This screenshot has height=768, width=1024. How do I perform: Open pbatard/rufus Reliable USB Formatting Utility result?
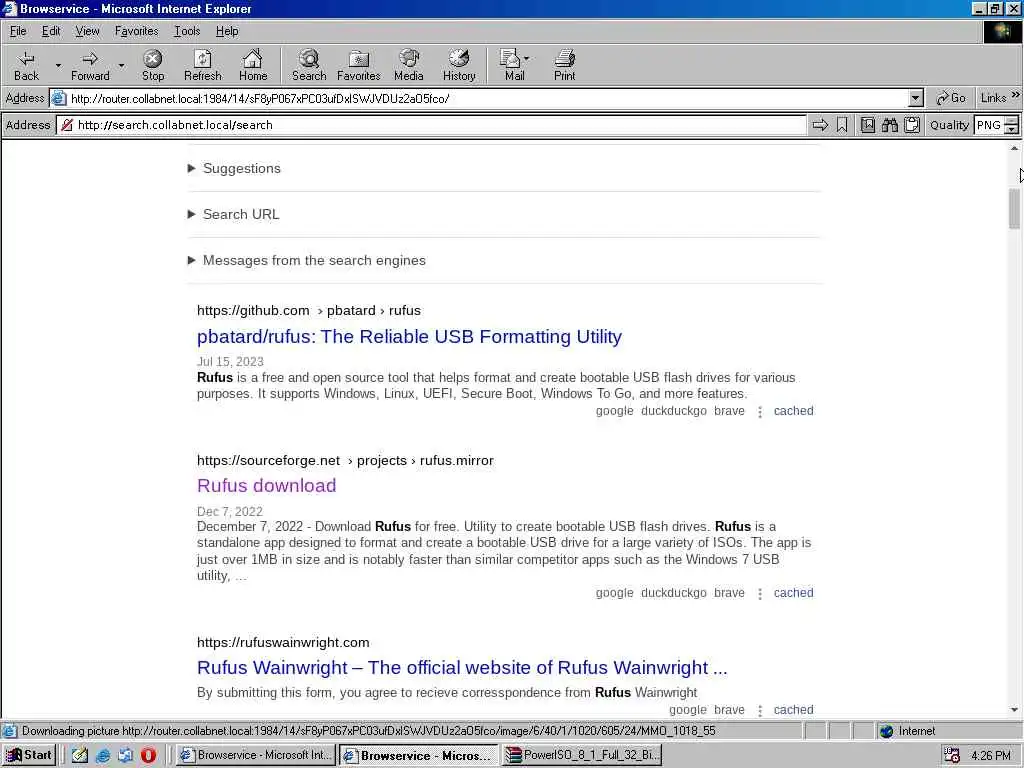click(409, 336)
